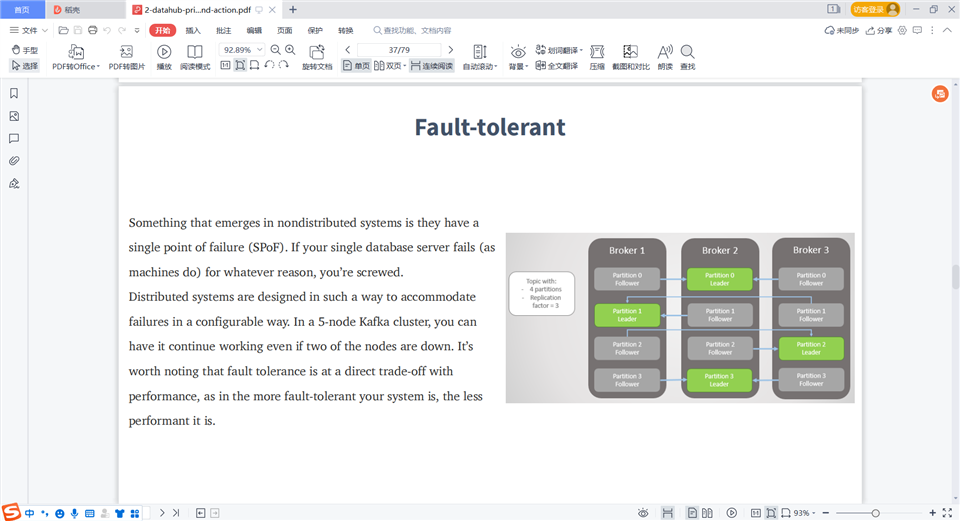Start slideshow with 播放 button
The height and width of the screenshot is (521, 960).
(x=164, y=58)
